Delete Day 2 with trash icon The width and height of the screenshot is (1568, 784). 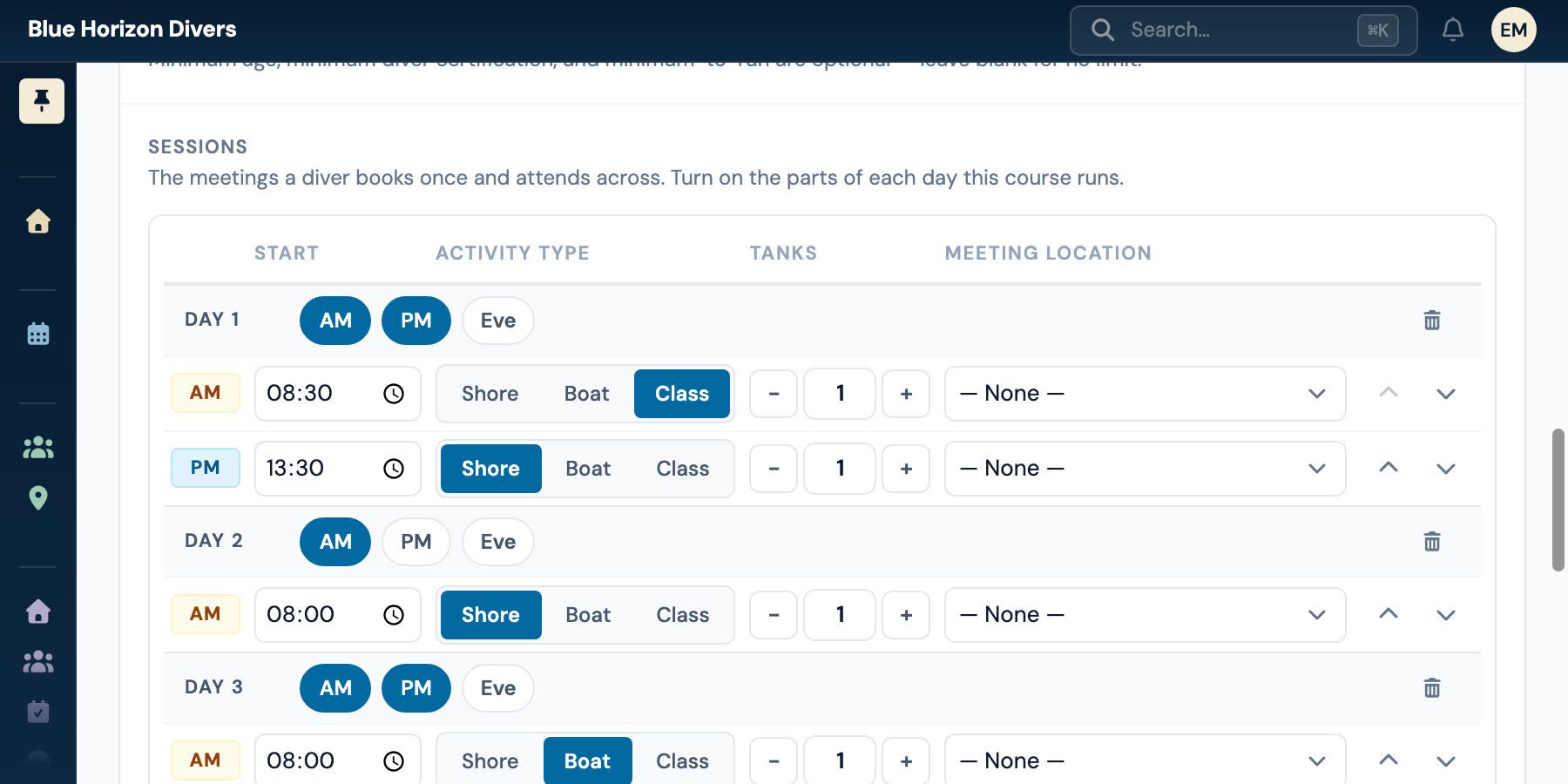click(1432, 542)
